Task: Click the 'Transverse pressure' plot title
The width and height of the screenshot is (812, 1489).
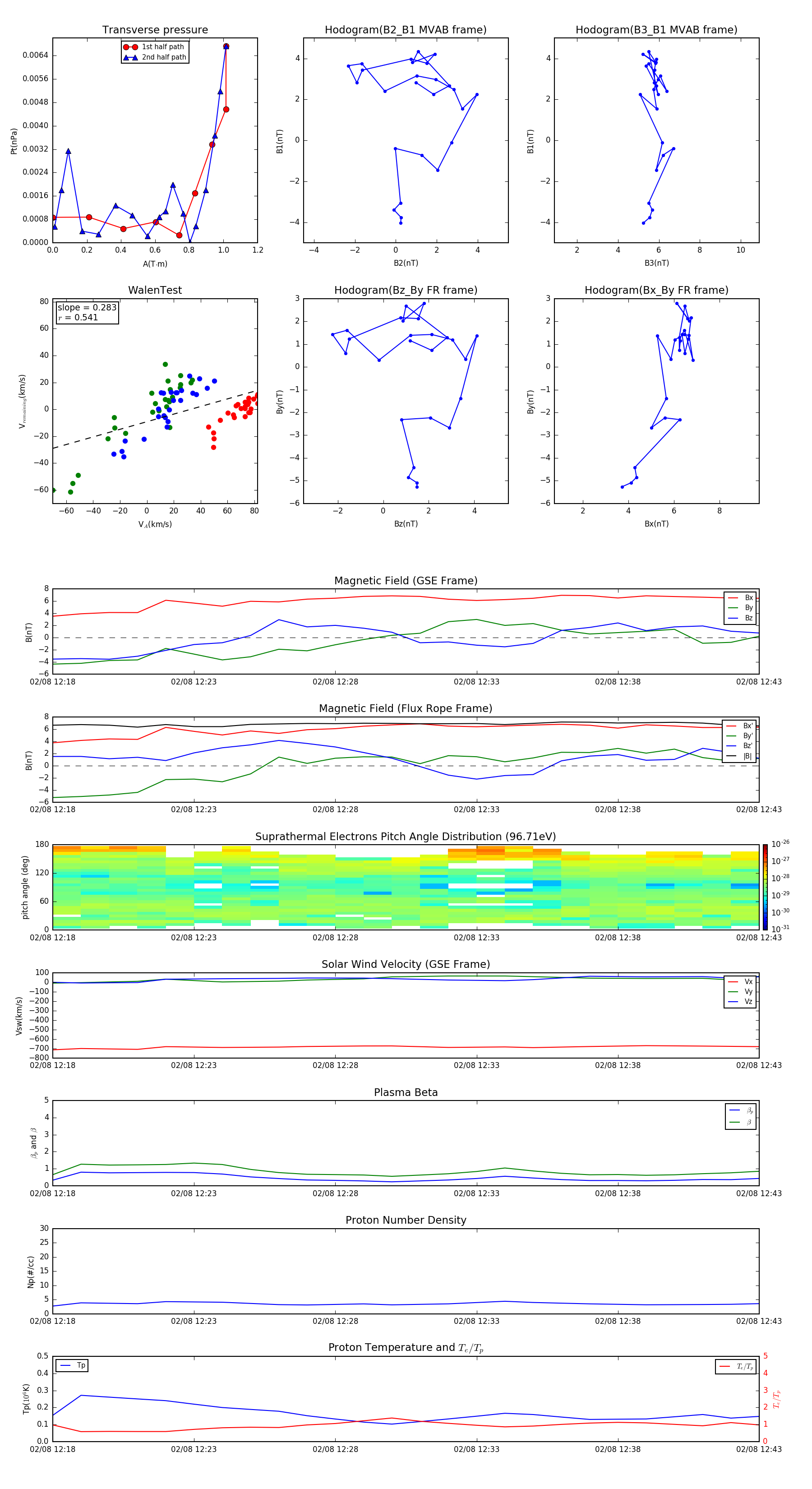Action: [x=155, y=30]
